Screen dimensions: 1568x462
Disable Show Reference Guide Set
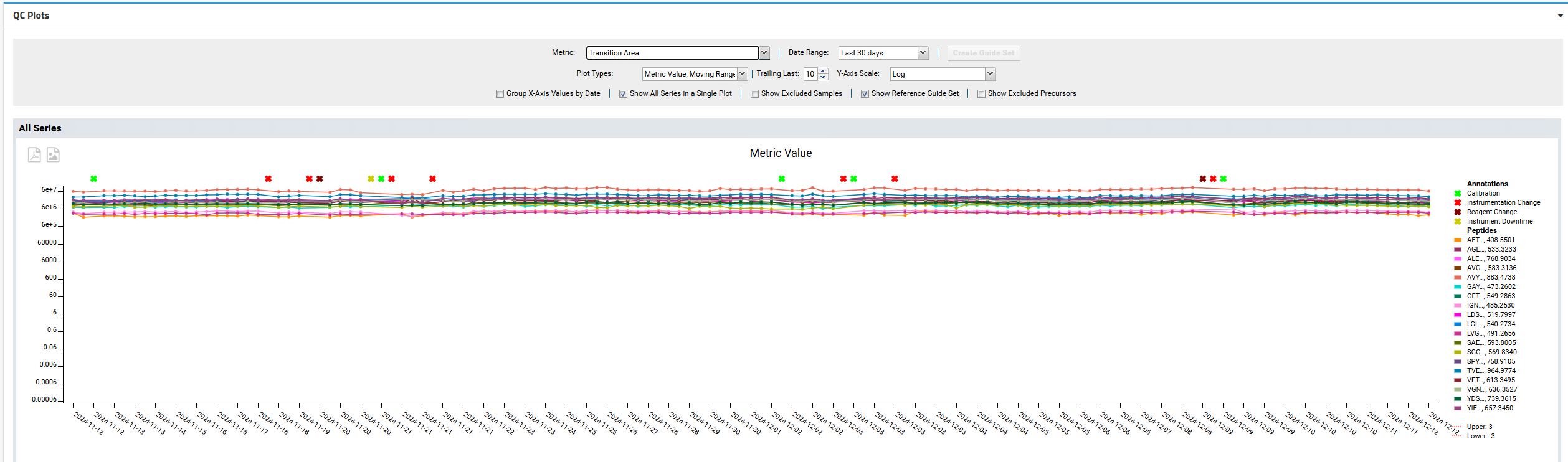(x=865, y=94)
